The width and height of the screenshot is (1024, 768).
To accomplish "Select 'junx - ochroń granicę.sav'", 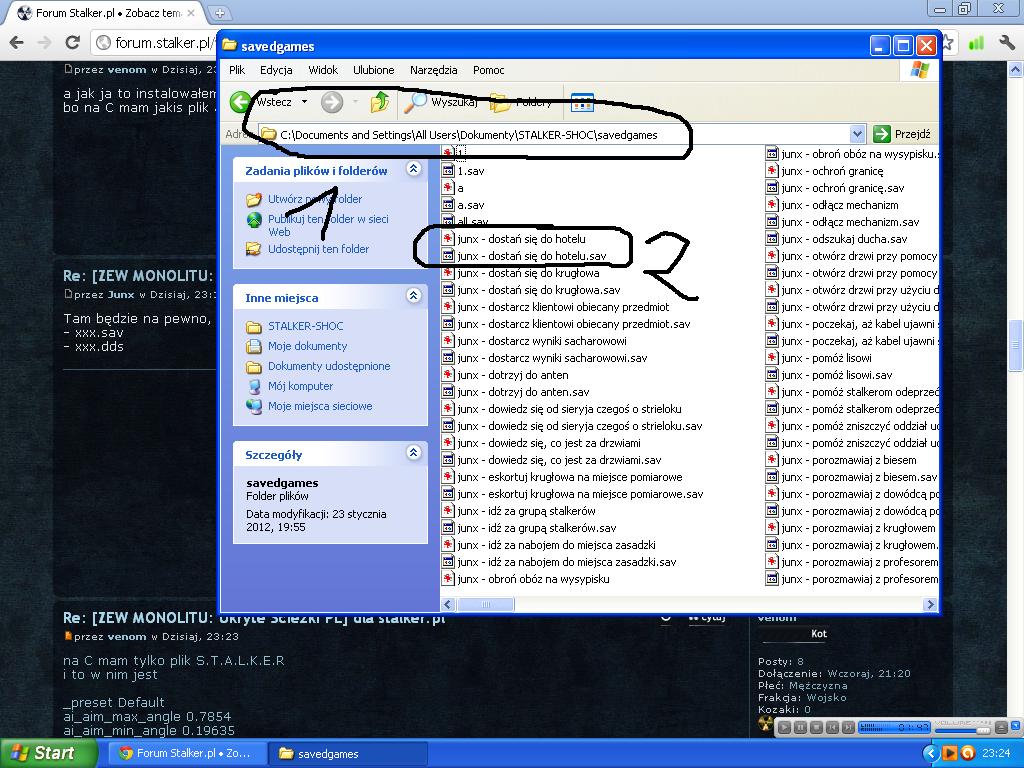I will (x=835, y=188).
